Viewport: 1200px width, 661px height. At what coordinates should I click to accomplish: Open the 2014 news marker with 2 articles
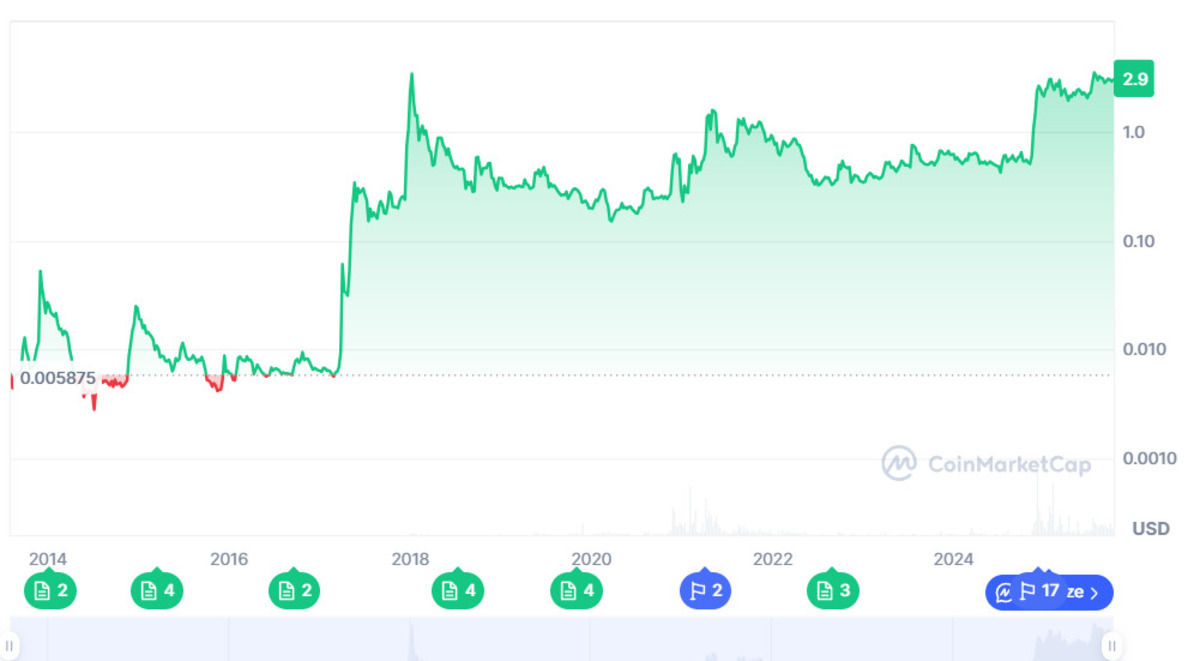tap(50, 591)
